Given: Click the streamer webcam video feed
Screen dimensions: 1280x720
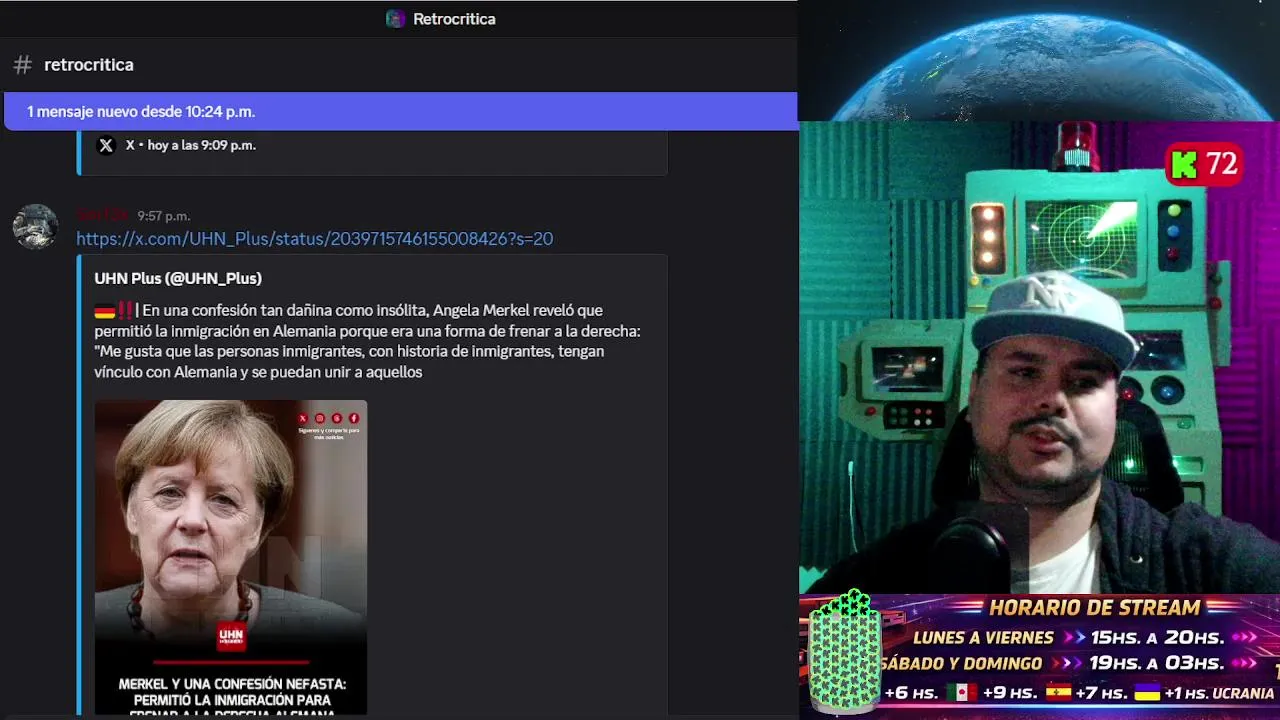Looking at the screenshot, I should (x=1039, y=358).
